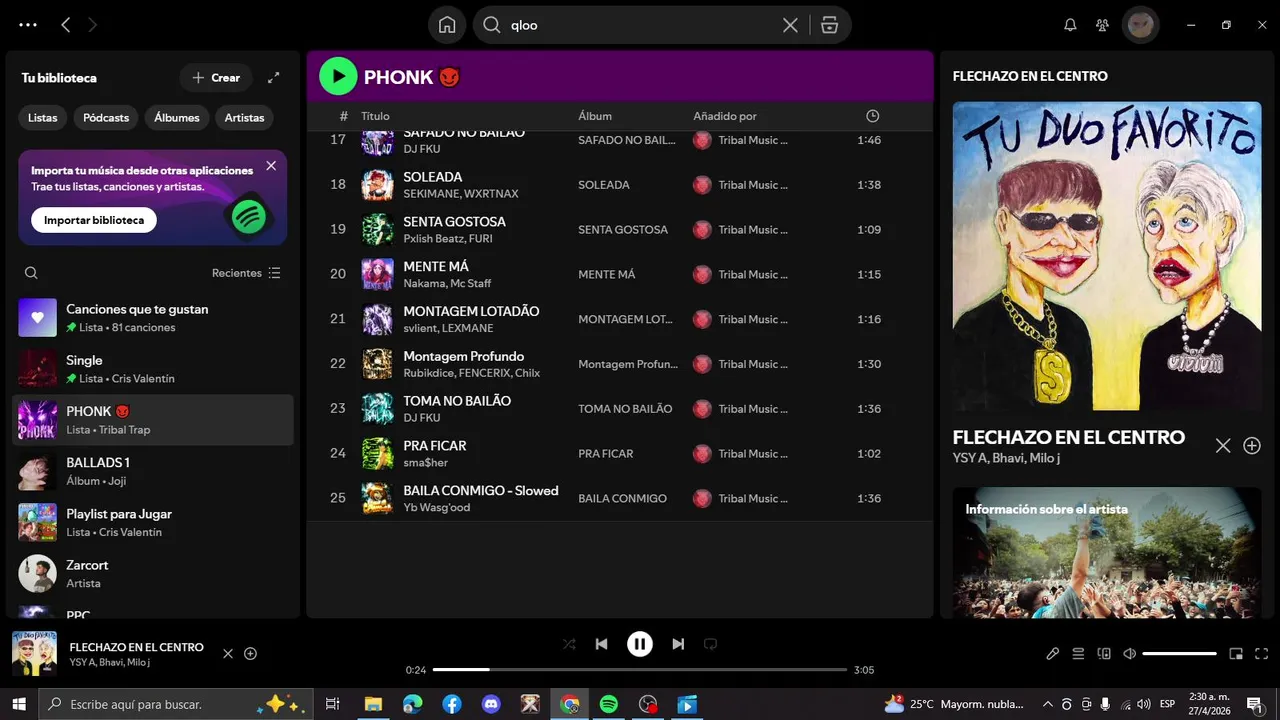Open connect to a device icon
This screenshot has height=720, width=1280.
(x=1104, y=654)
